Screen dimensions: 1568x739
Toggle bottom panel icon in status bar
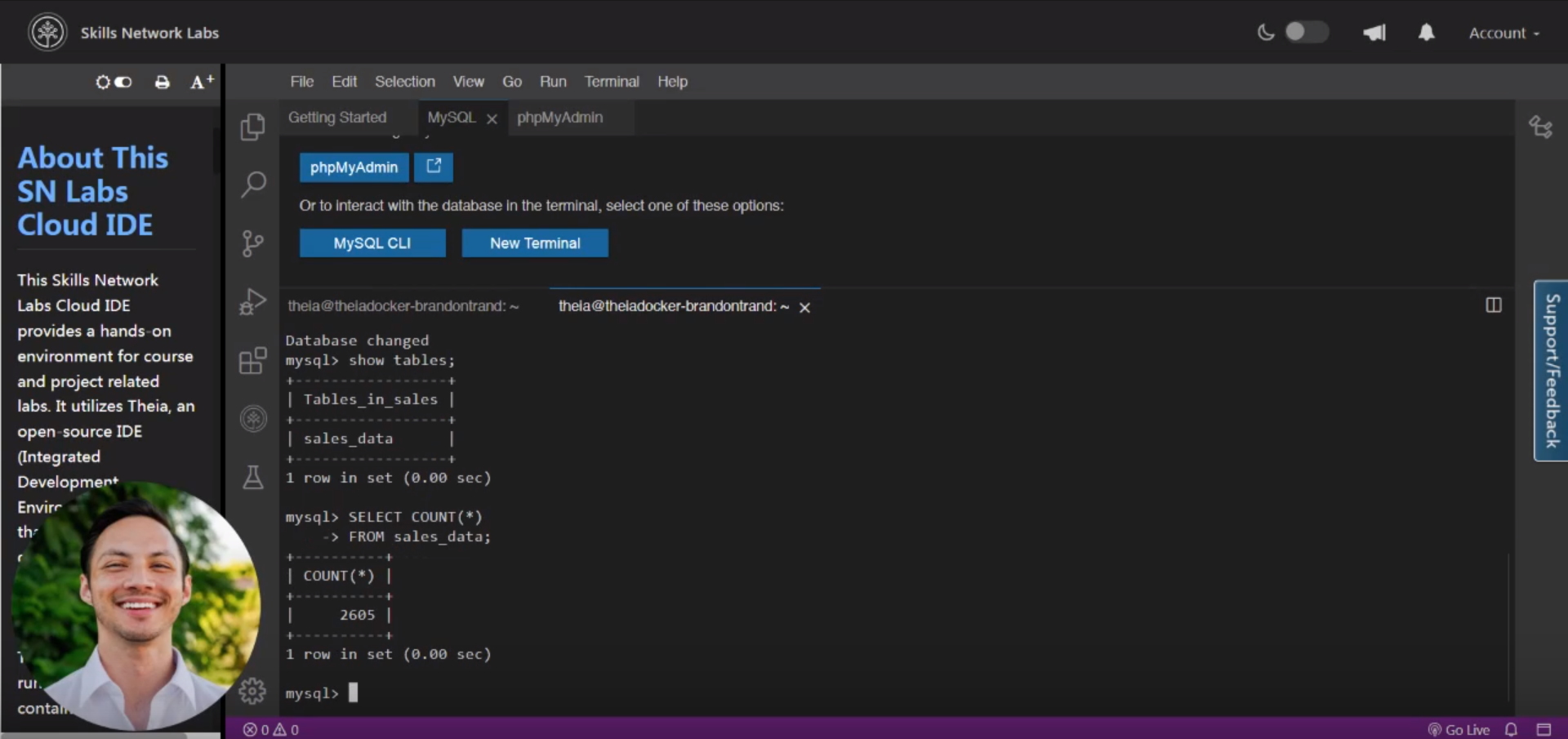1543,729
